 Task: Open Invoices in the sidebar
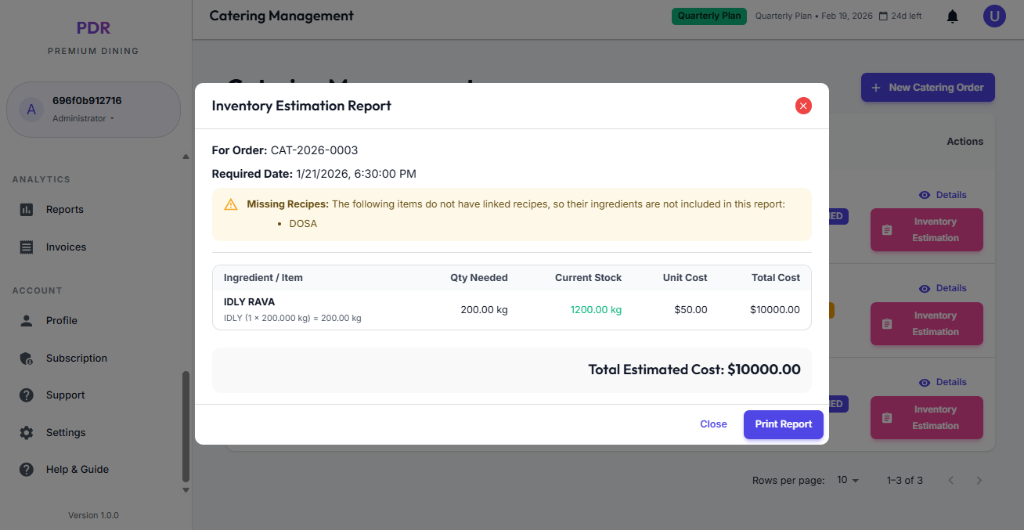point(65,247)
